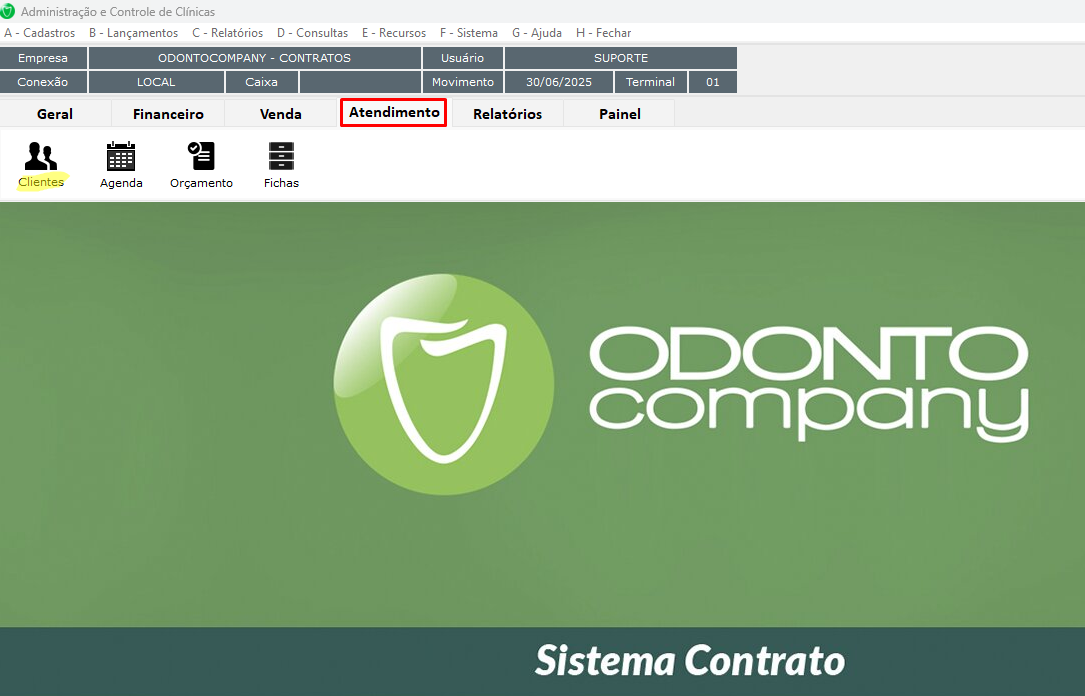The width and height of the screenshot is (1085, 696).
Task: Open the C - Relatórios menu
Action: pyautogui.click(x=228, y=33)
